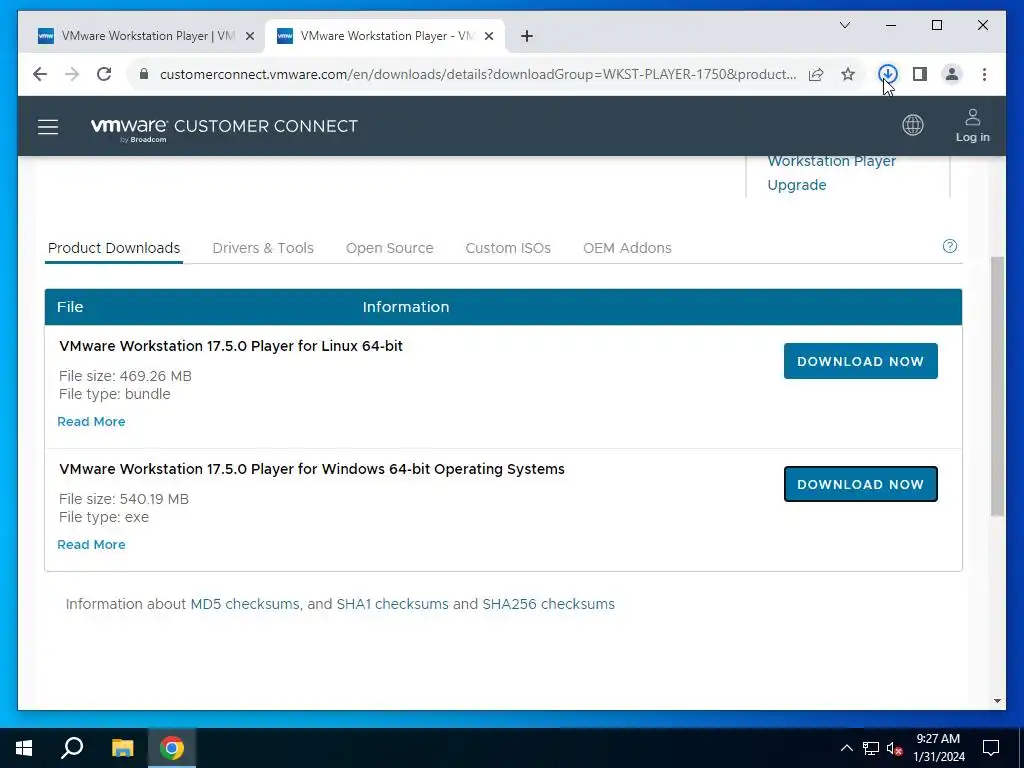1024x768 pixels.
Task: Open the notification center icon
Action: coord(991,748)
